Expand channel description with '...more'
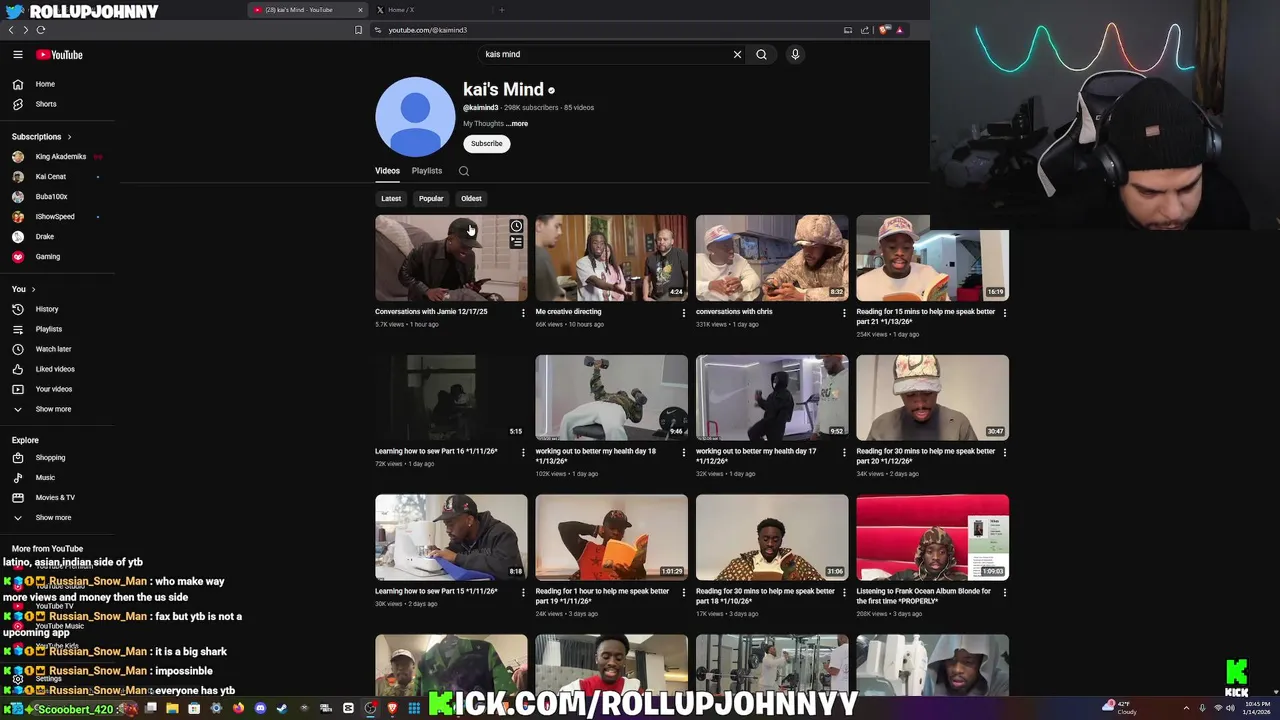Viewport: 1280px width, 720px height. click(x=517, y=124)
